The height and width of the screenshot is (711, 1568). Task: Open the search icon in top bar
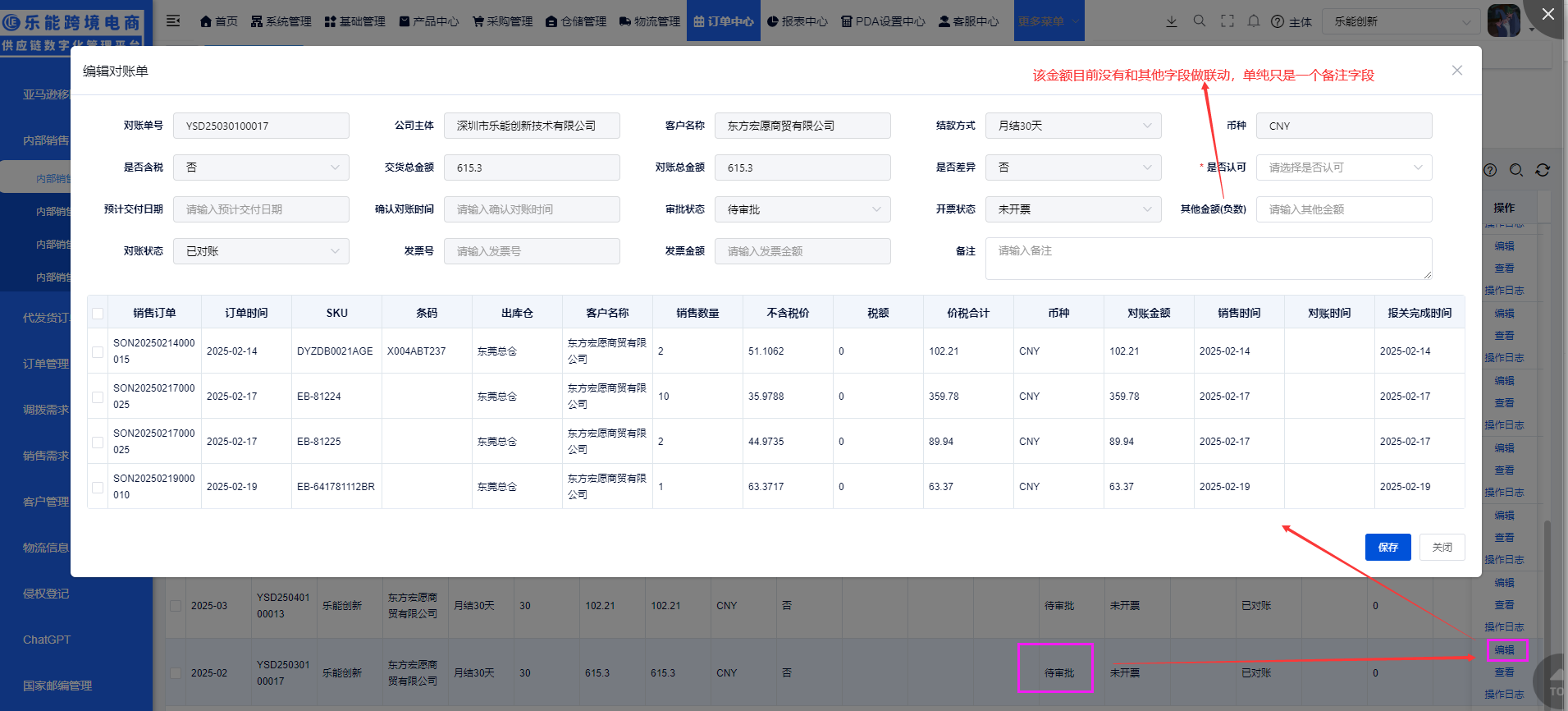pos(1200,21)
